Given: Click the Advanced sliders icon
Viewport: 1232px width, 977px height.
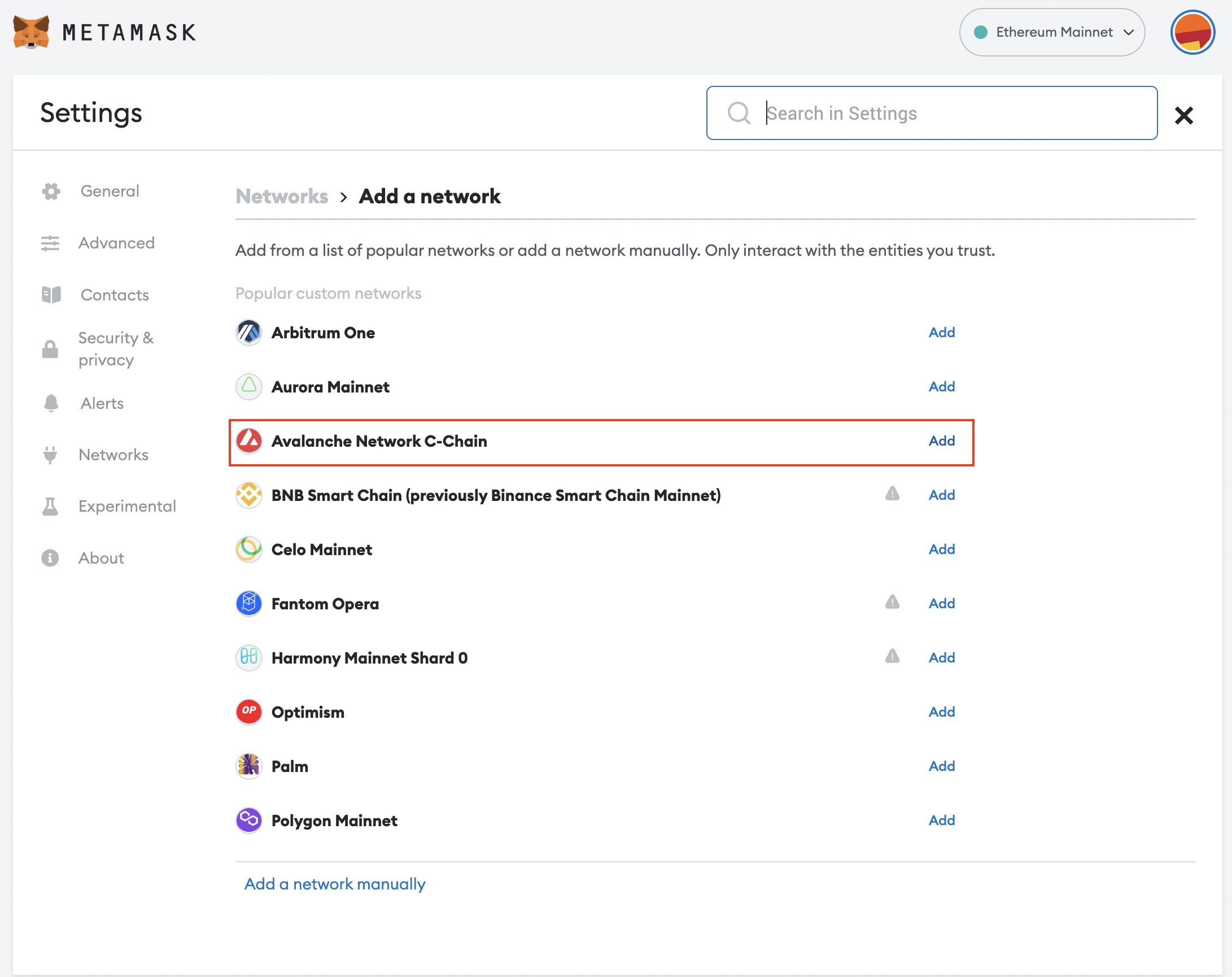Looking at the screenshot, I should click(50, 243).
